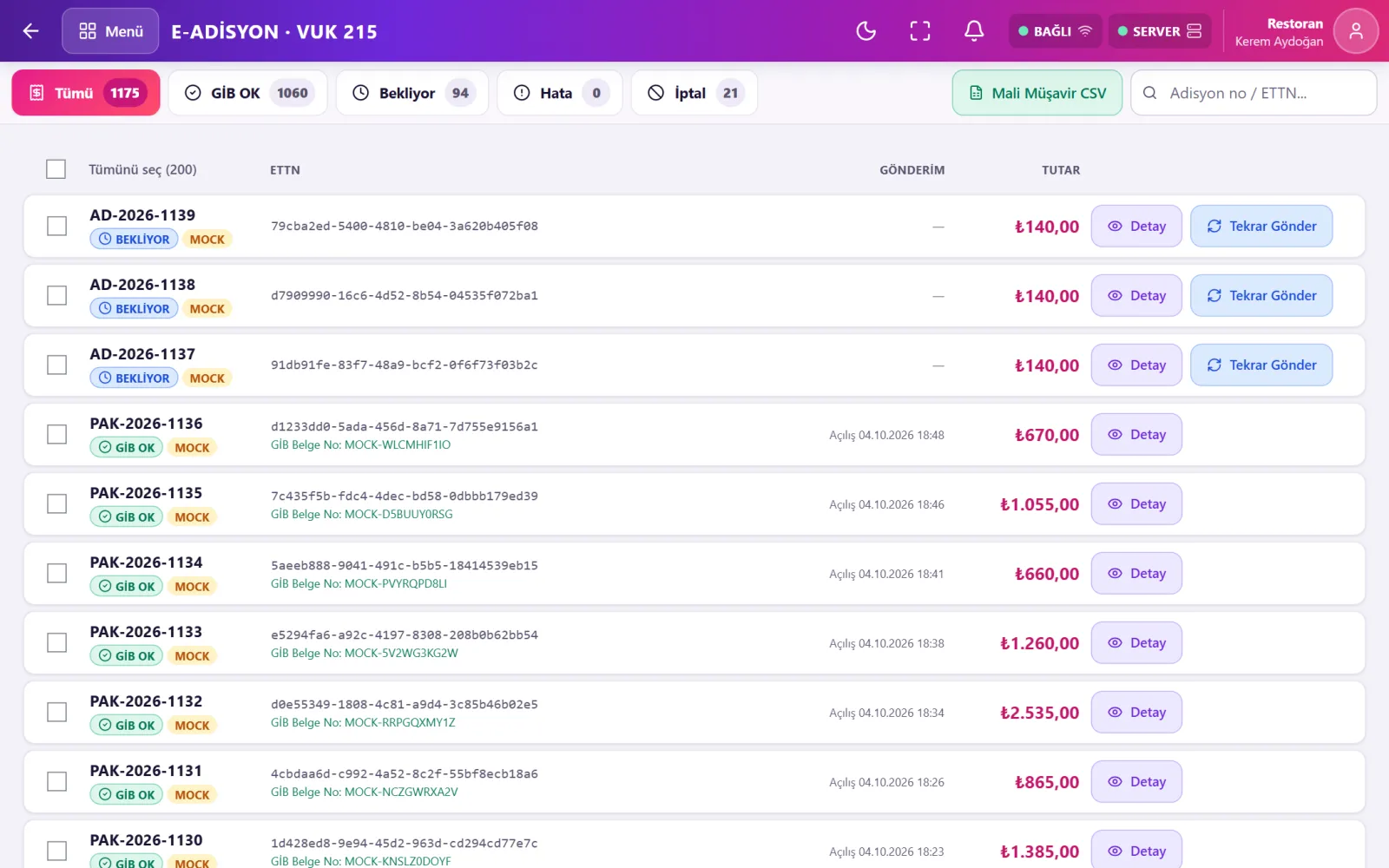Check the Tümünü seç checkbox
The image size is (1389, 868).
tap(56, 169)
